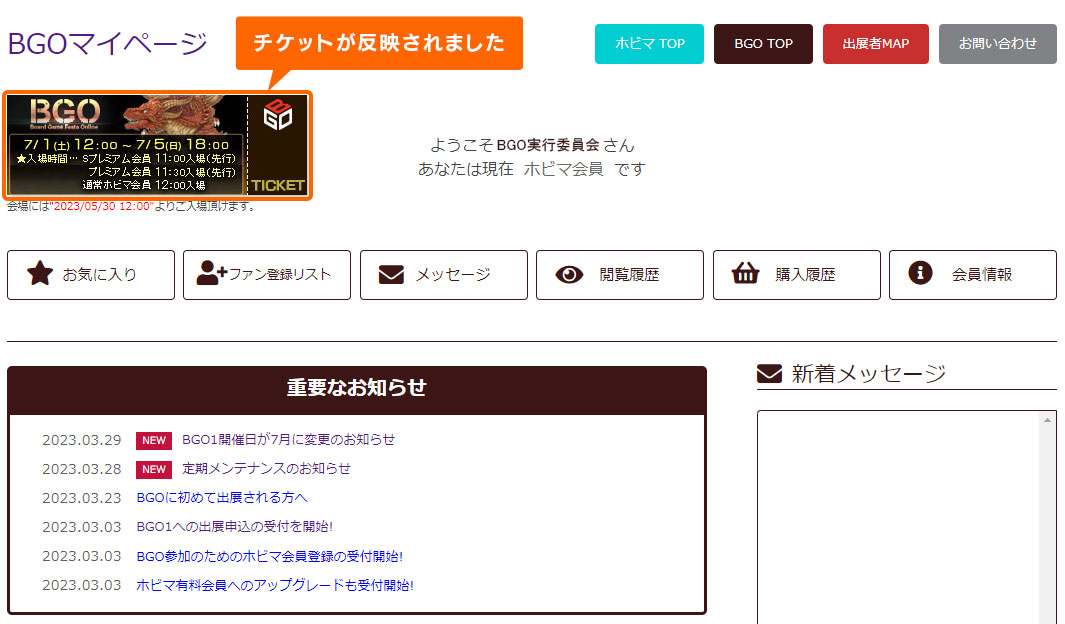Open BGO1への出展申込の受付を開始 link
1065x624 pixels.
(234, 526)
